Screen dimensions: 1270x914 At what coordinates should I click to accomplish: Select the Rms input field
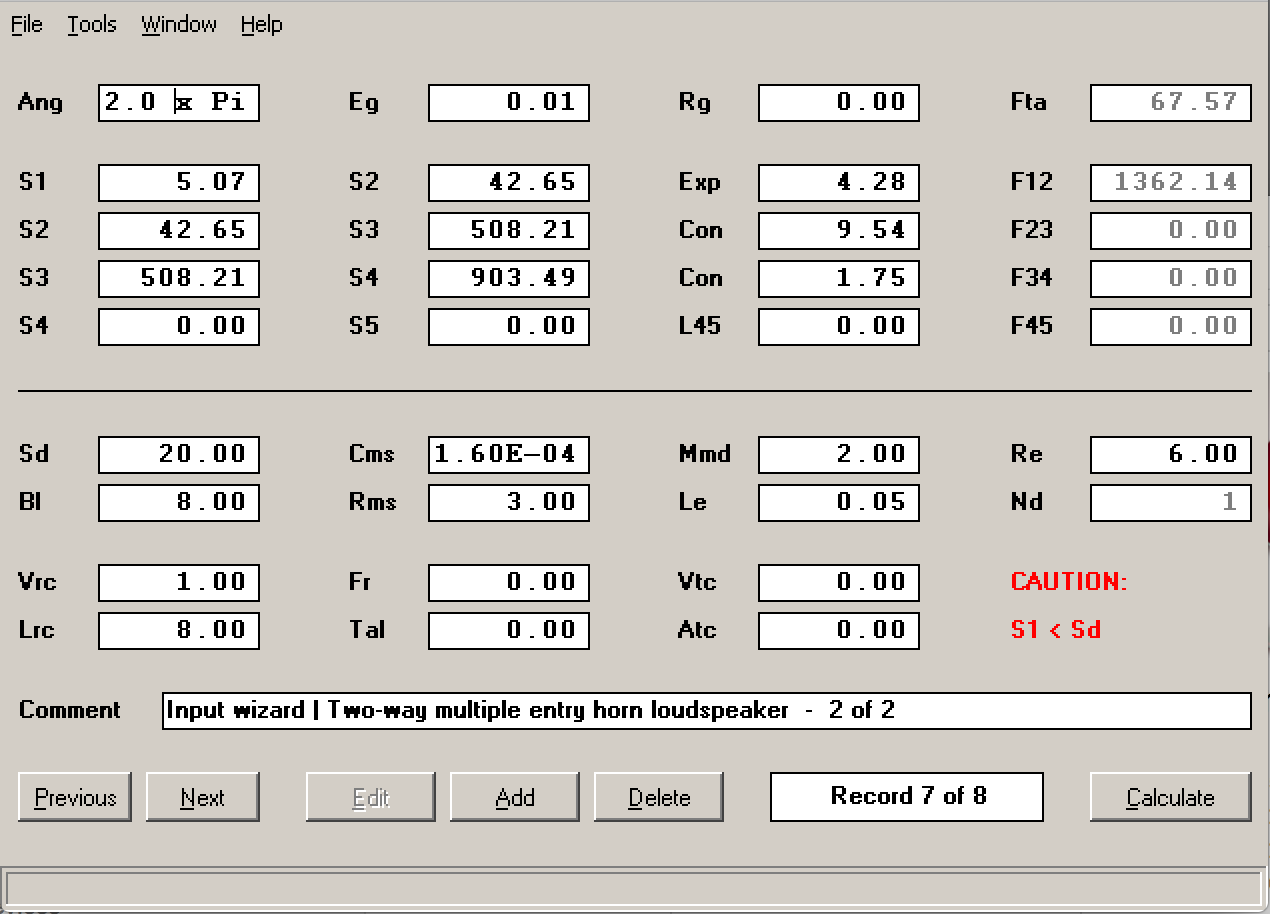(x=509, y=502)
